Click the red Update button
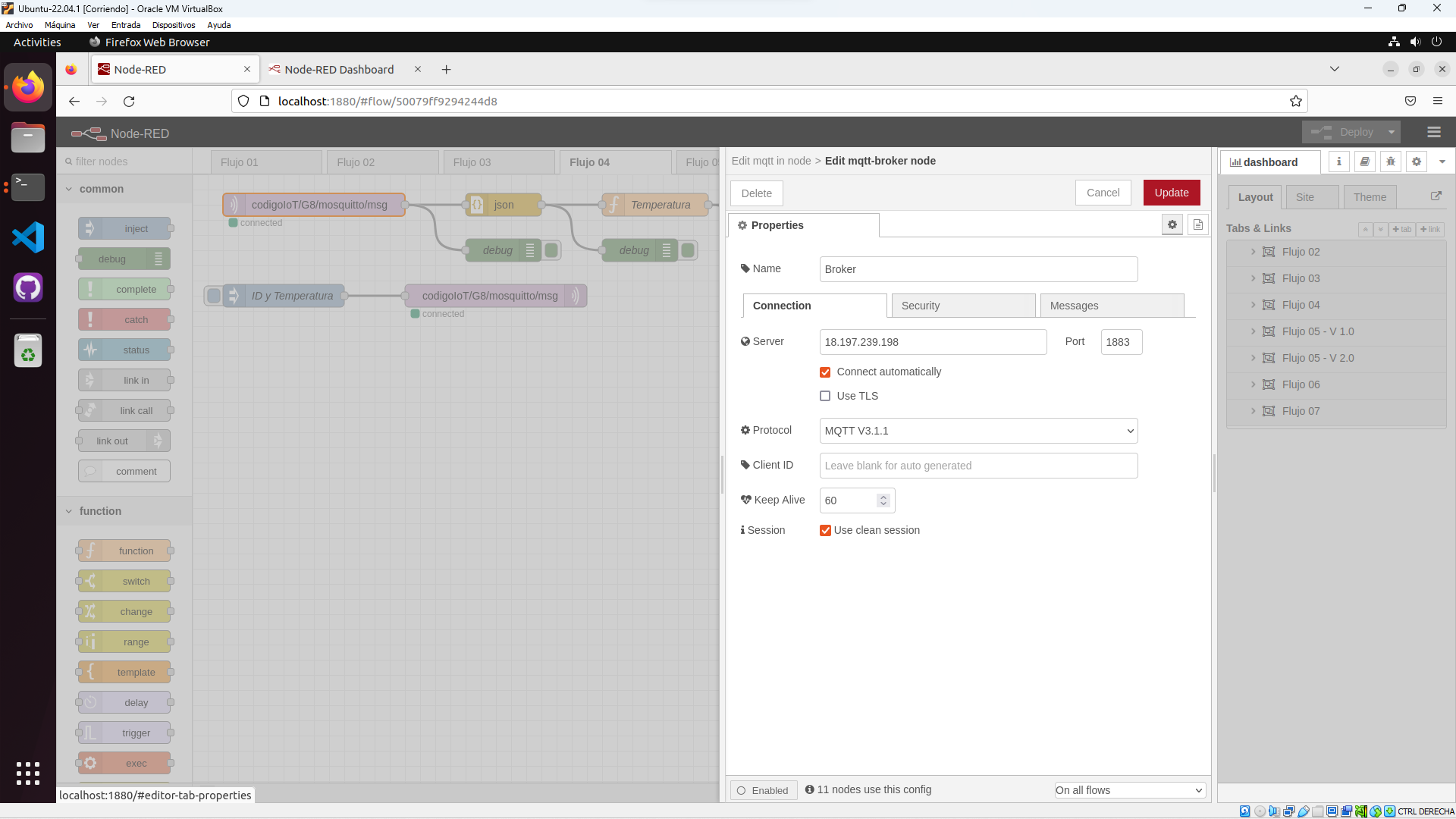 (1171, 193)
